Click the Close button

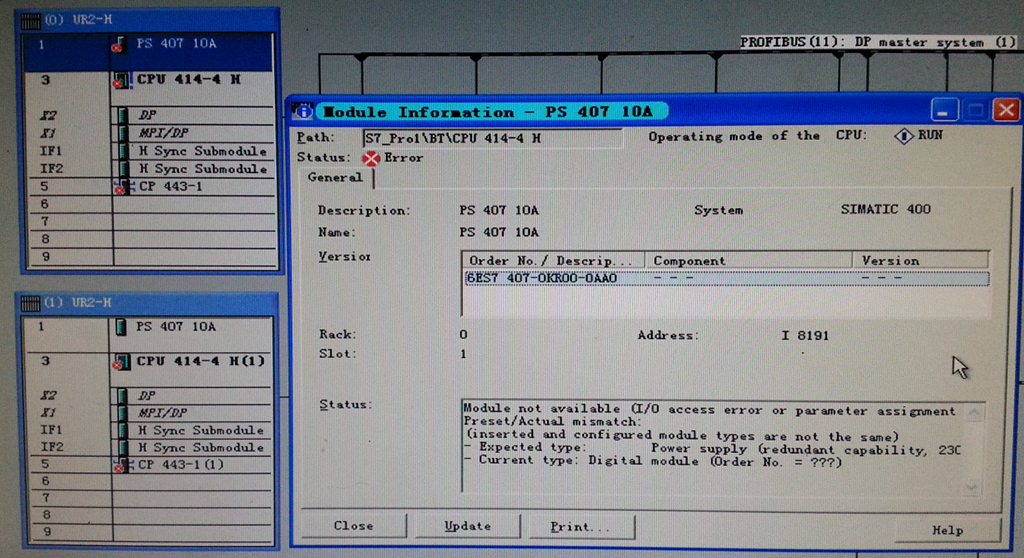(353, 526)
